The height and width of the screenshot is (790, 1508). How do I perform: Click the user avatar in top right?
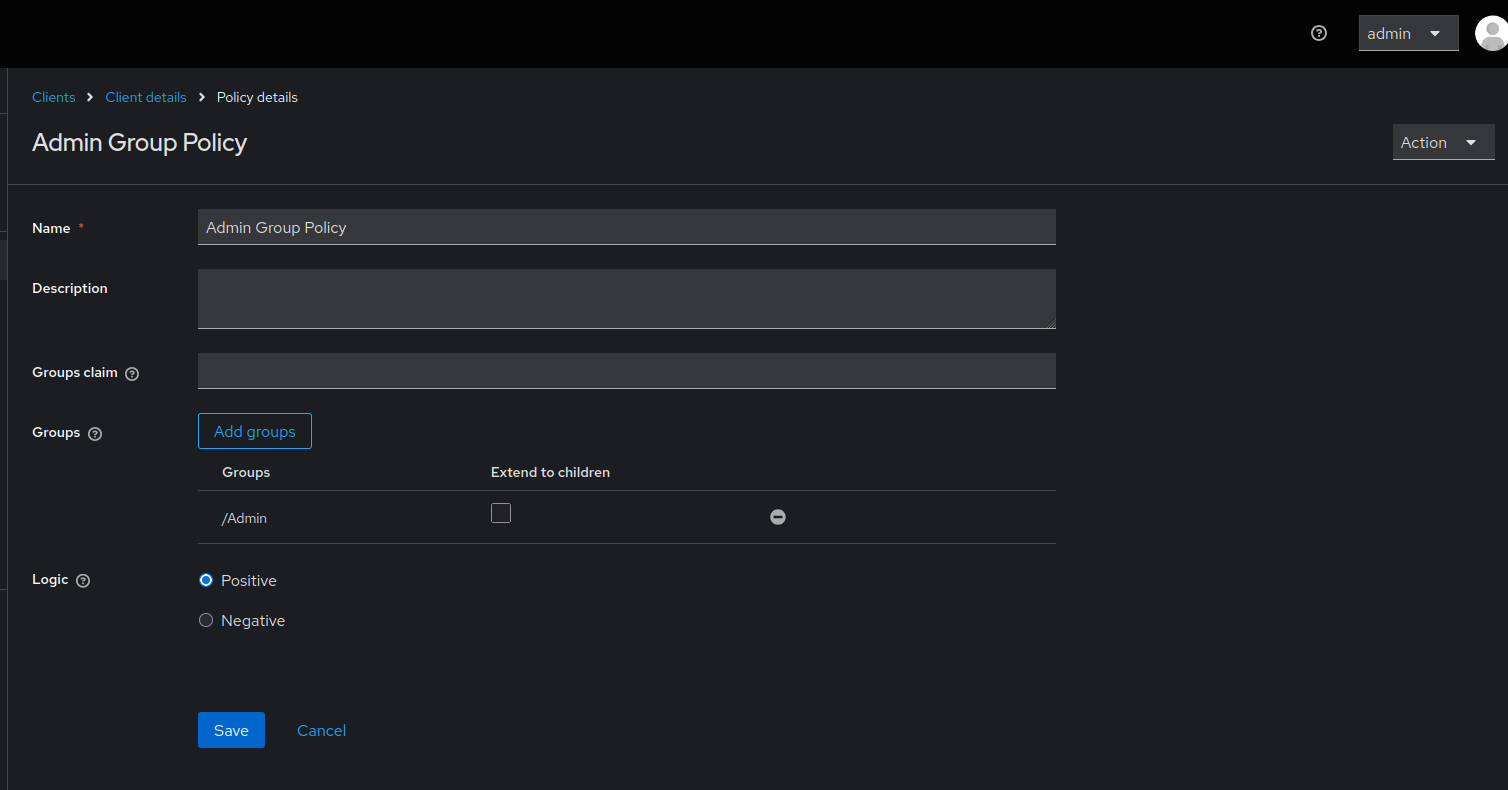(1492, 32)
